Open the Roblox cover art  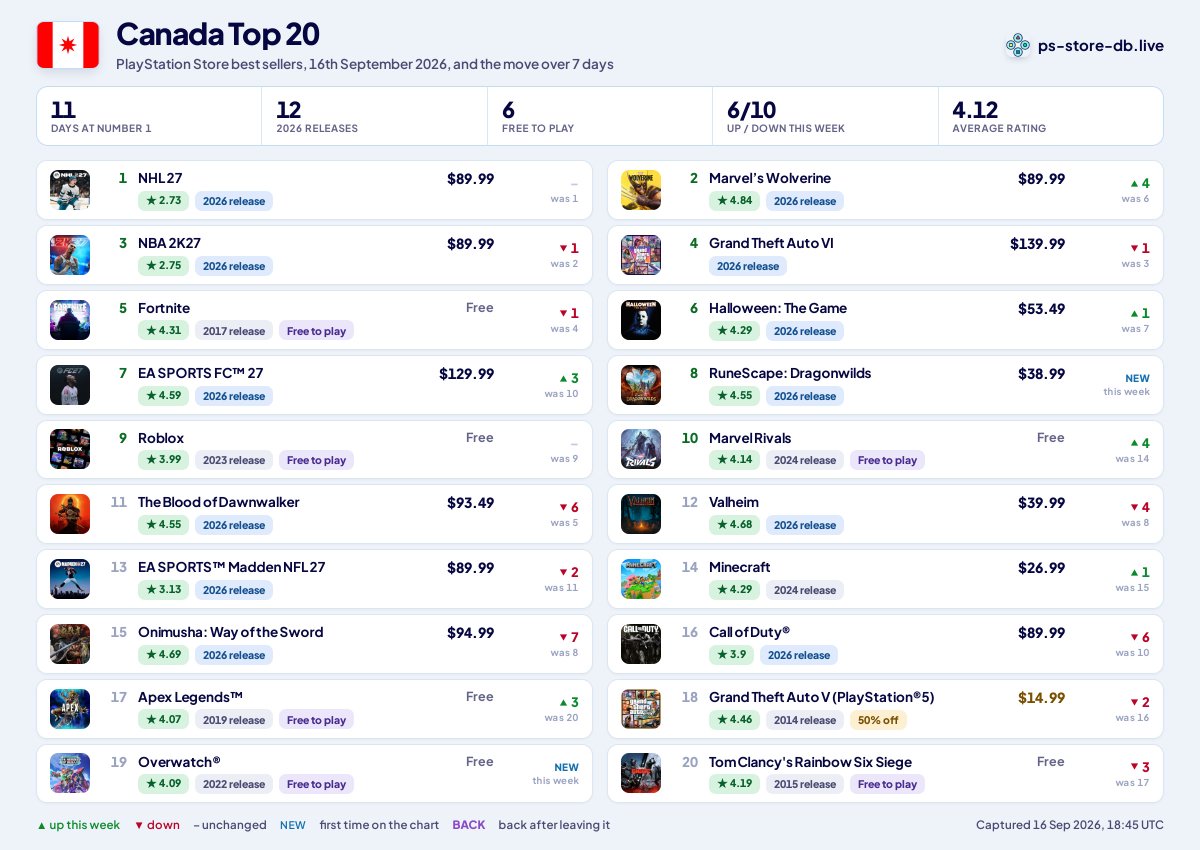(70, 449)
